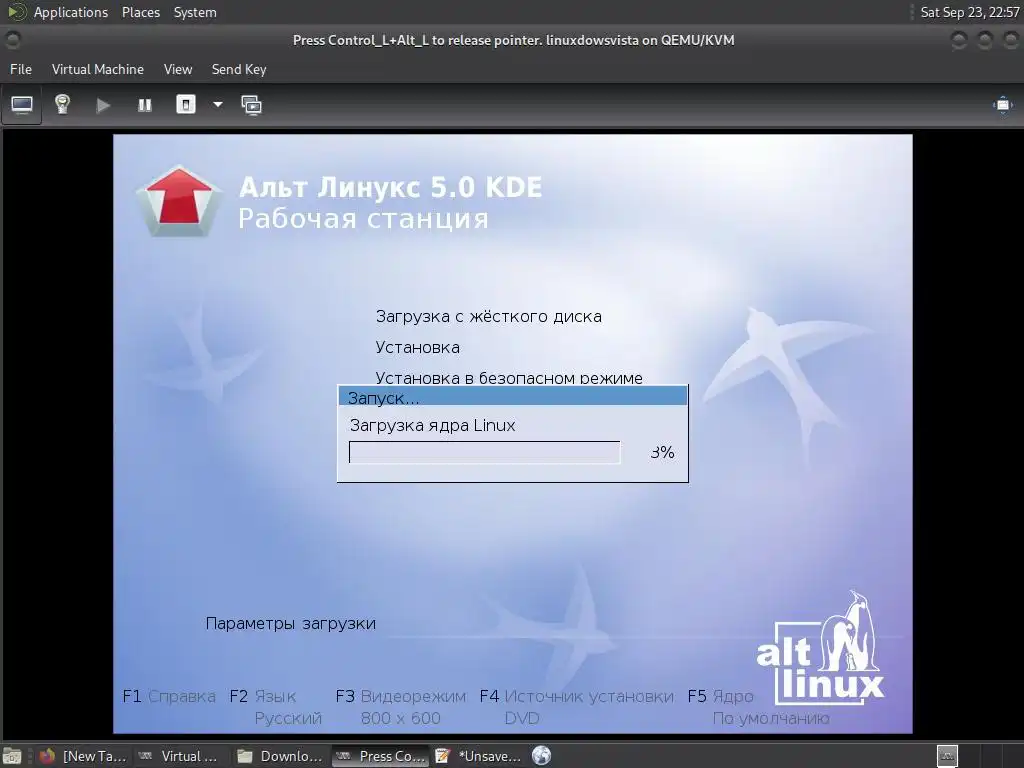The width and height of the screenshot is (1024, 768).
Task: Open the Applications menu in top panel
Action: 71,12
